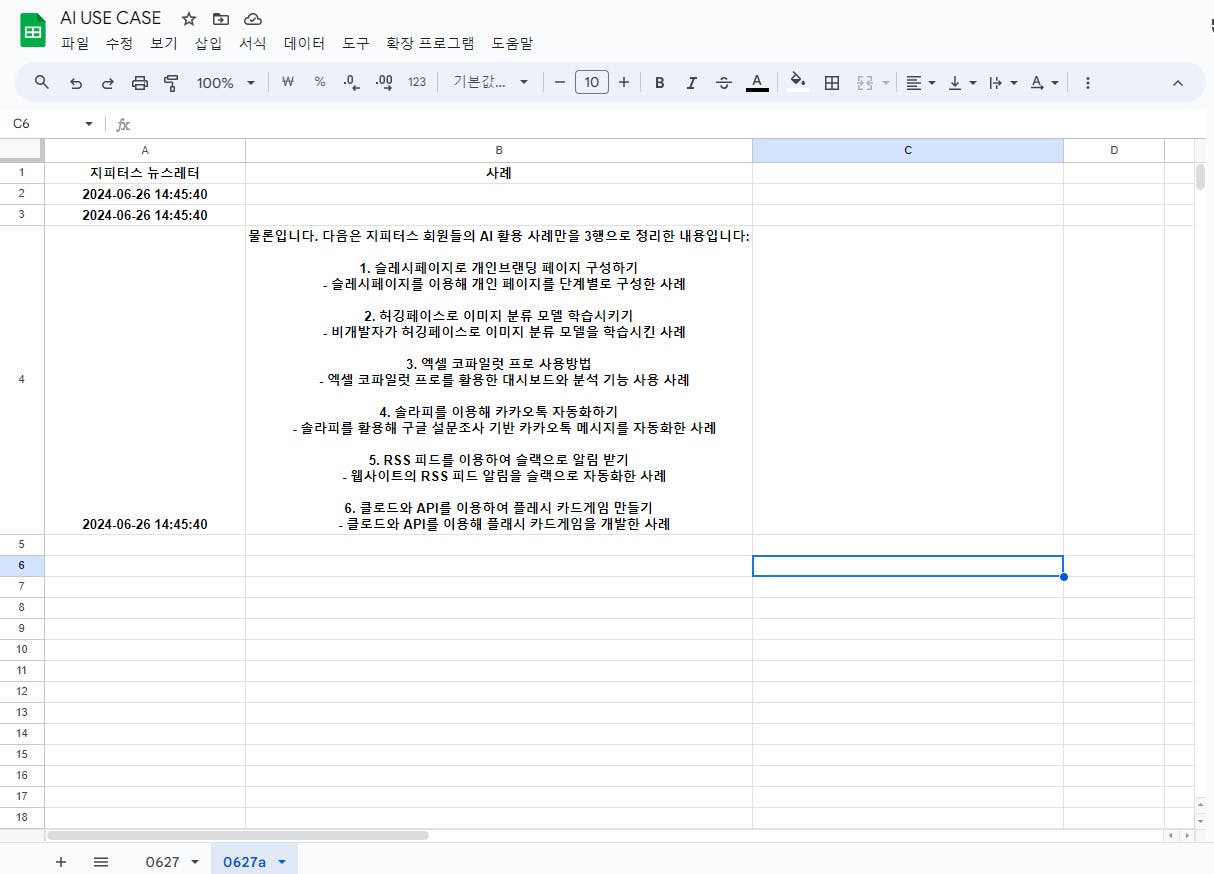Viewport: 1214px width, 874px height.
Task: Open the font family dropdown 기본값
Action: tap(490, 82)
